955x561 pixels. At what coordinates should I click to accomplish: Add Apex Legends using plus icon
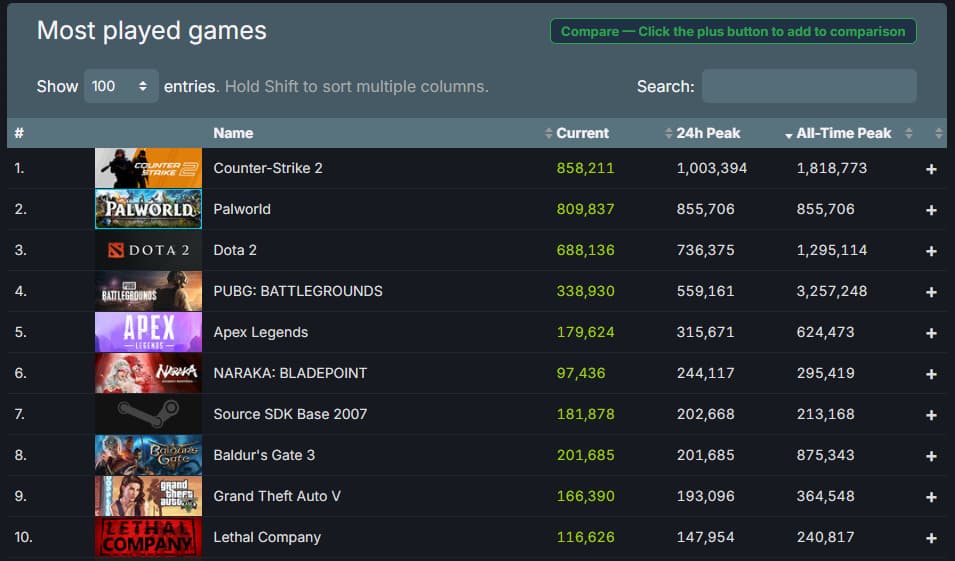931,333
